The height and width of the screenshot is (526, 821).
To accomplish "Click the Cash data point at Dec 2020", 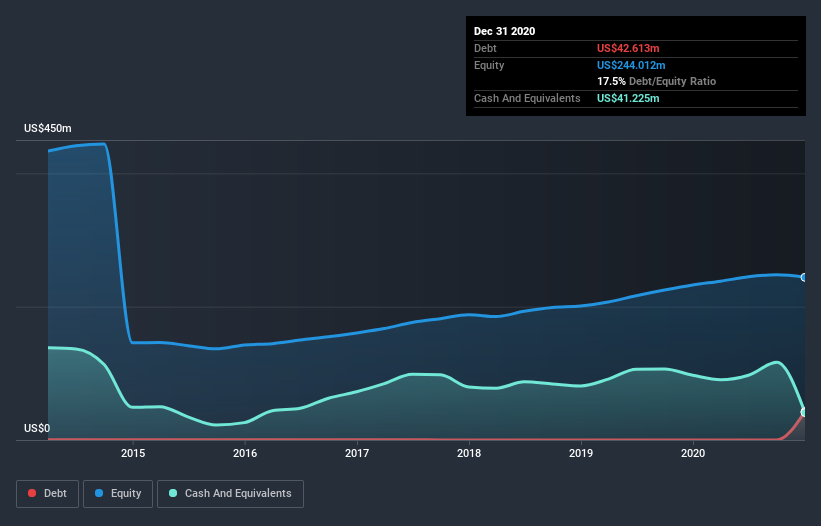I will coord(804,412).
